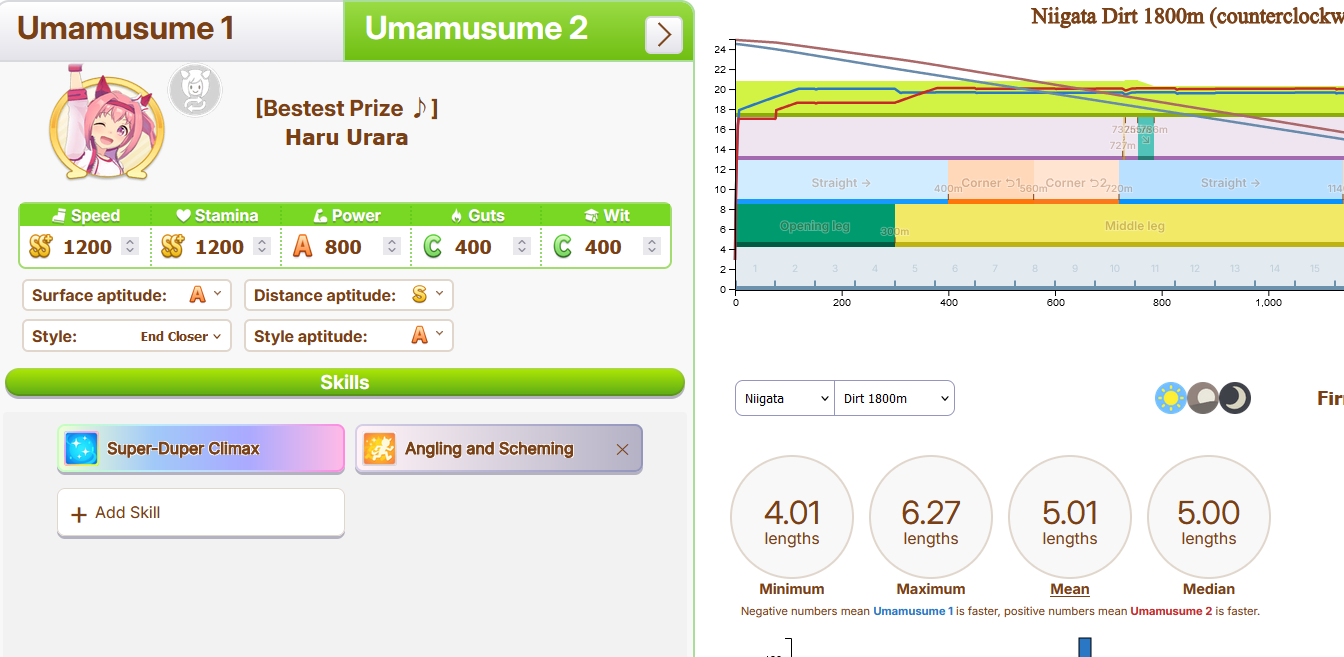The height and width of the screenshot is (657, 1344).
Task: Click red Umamusume 2 text in note
Action: [x=1171, y=611]
